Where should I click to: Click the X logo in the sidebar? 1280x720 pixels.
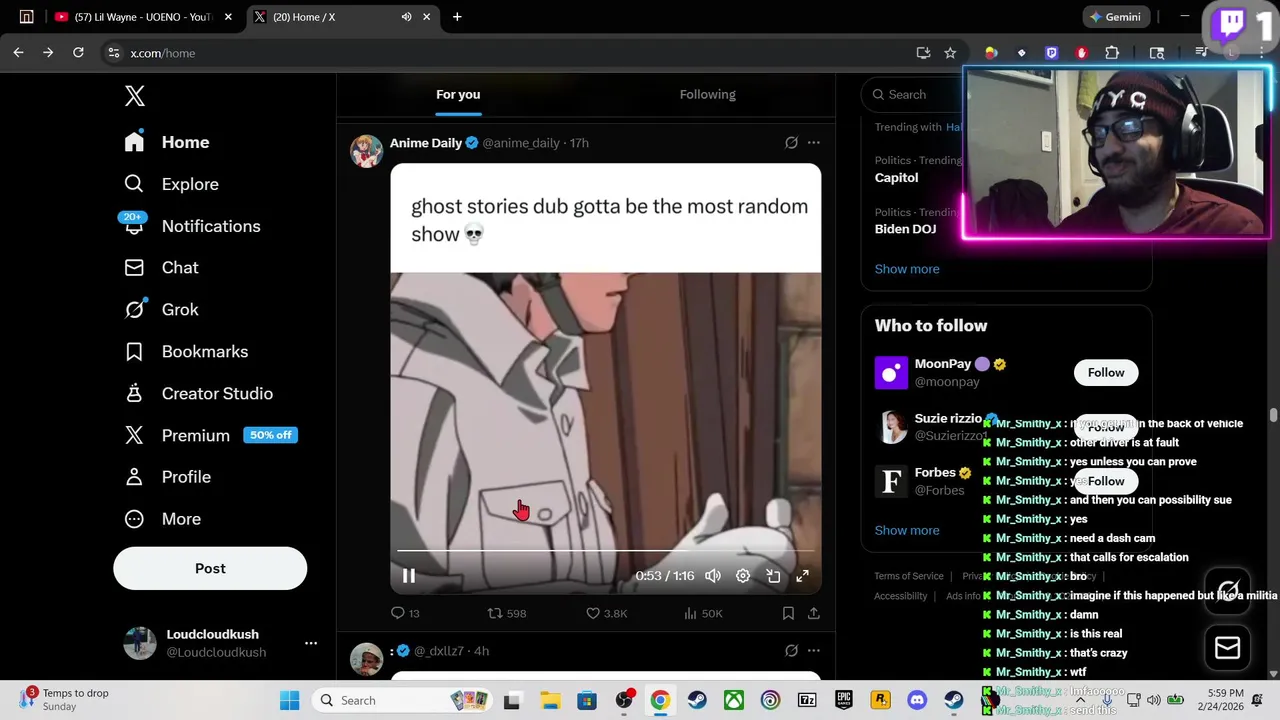pyautogui.click(x=135, y=96)
